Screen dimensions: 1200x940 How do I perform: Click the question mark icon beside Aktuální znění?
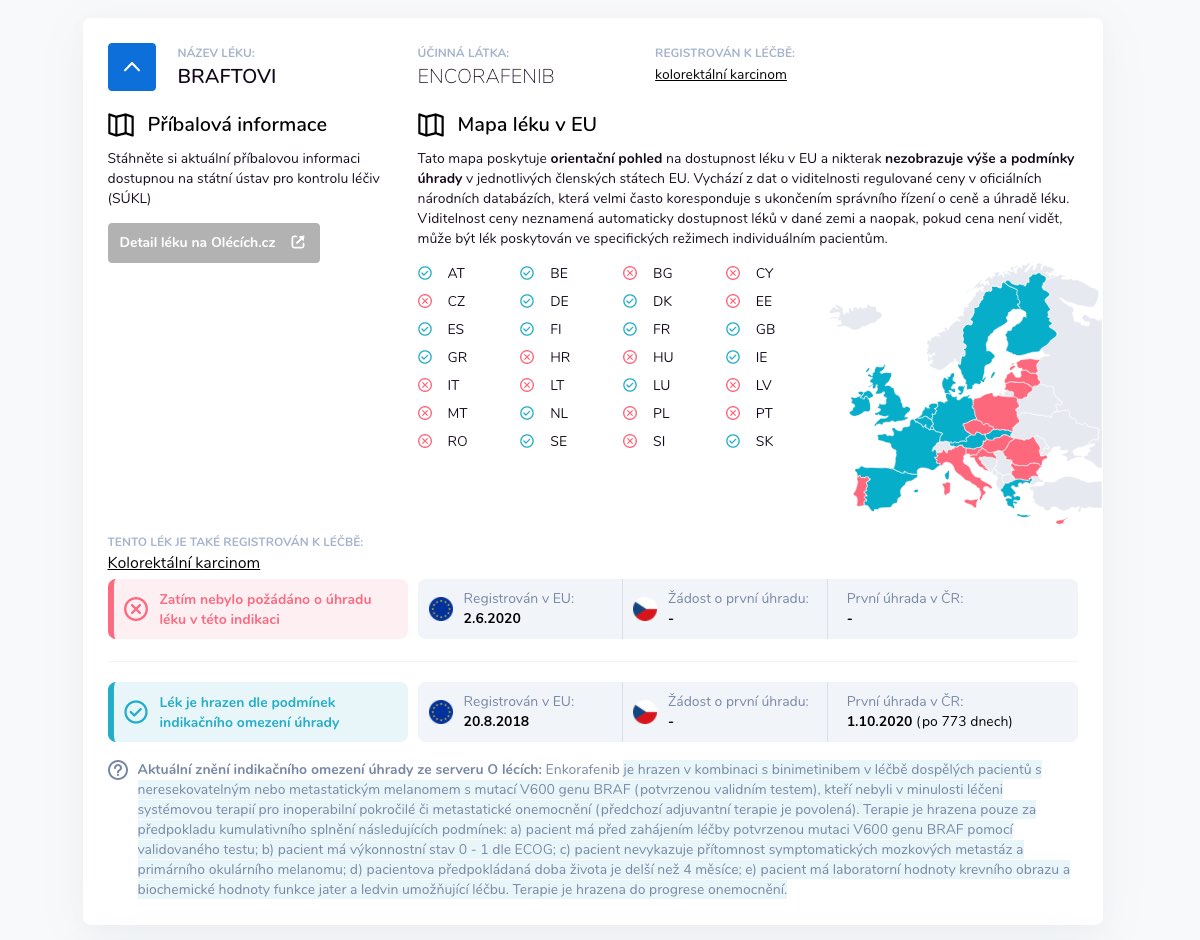[x=119, y=770]
